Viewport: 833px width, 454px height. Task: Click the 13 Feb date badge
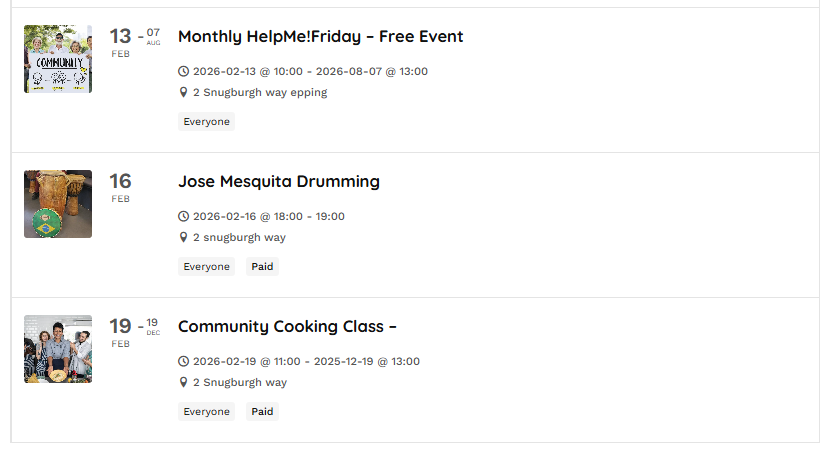(x=120, y=41)
